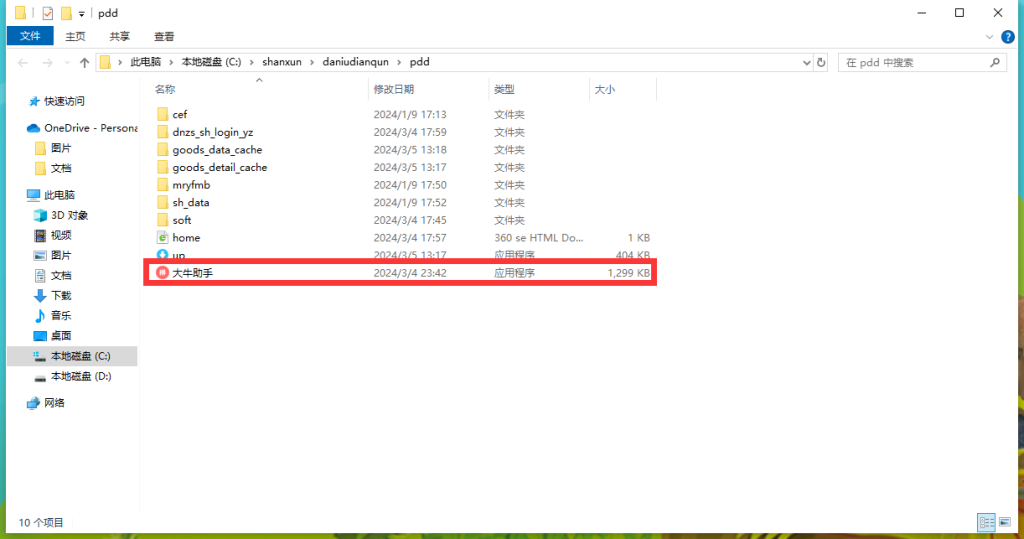This screenshot has width=1024, height=539.
Task: Click shanxun breadcrumb in address bar
Action: 281,62
